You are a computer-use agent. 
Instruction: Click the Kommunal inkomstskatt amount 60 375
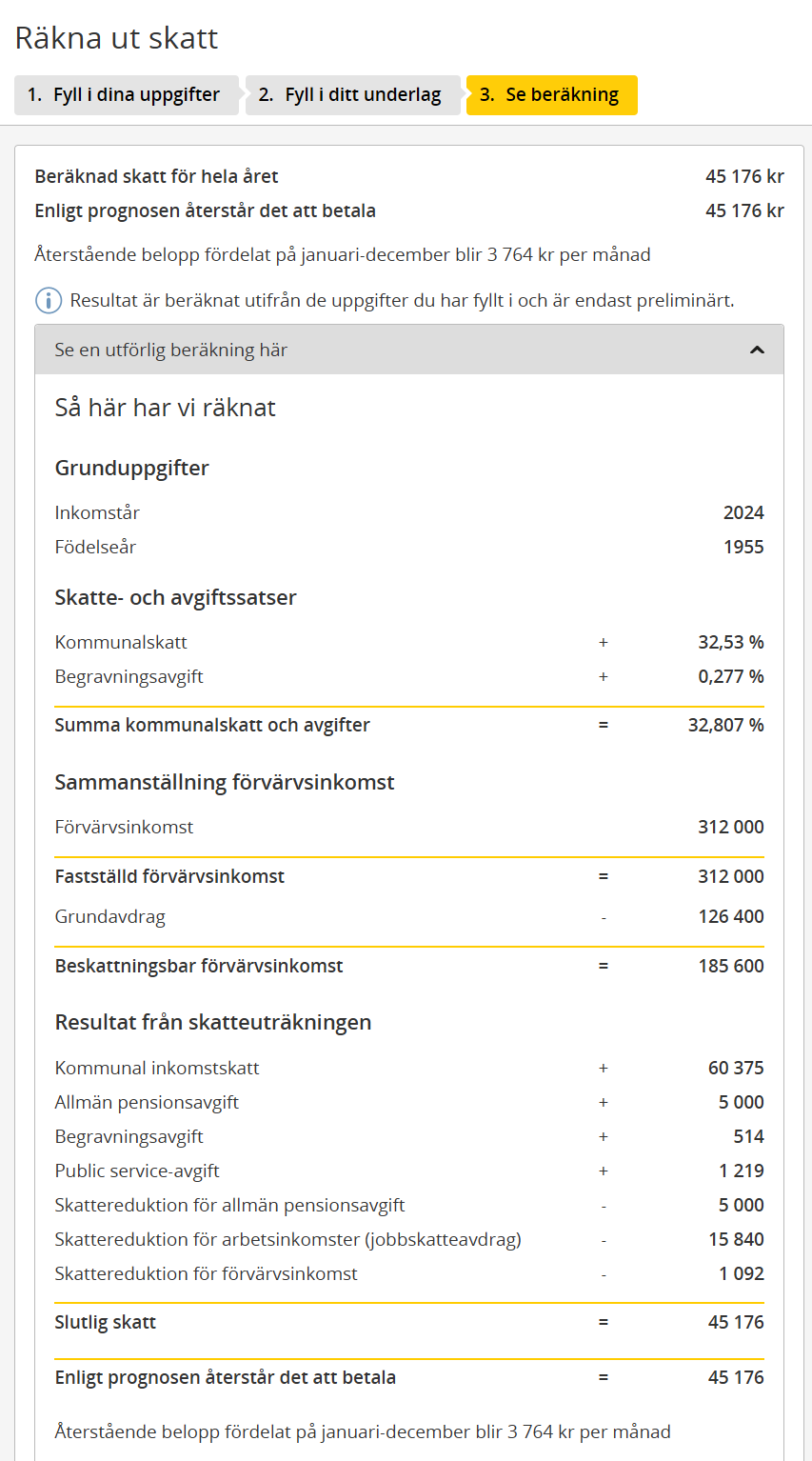(736, 1068)
